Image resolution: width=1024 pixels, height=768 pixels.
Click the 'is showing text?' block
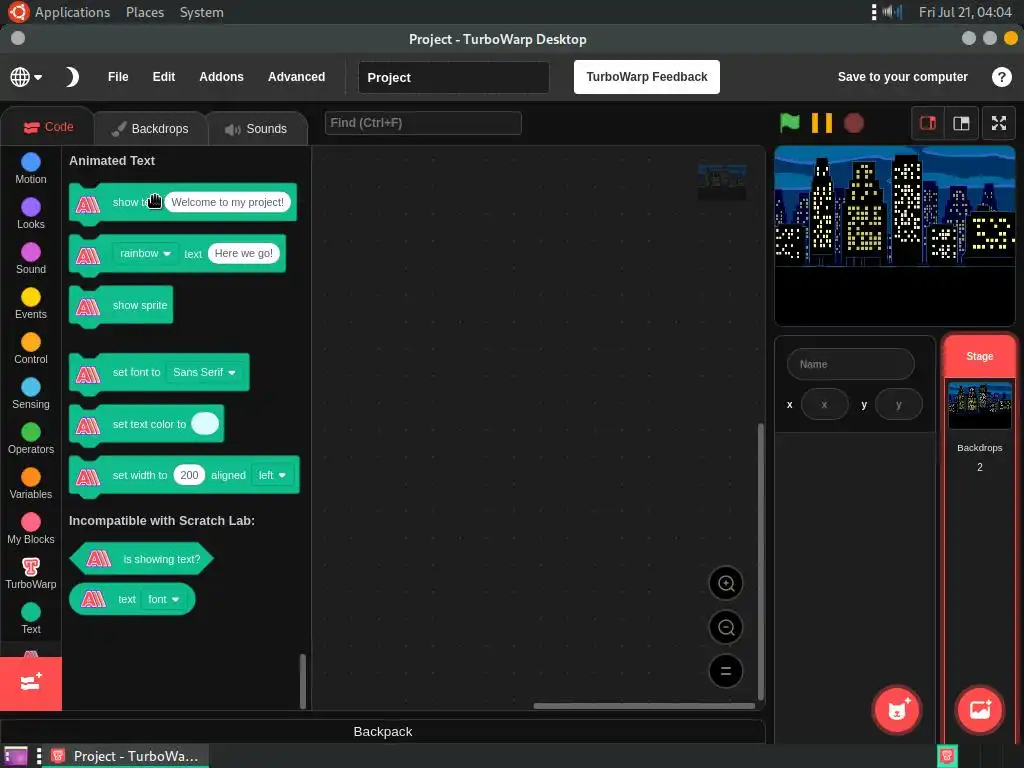coord(142,559)
